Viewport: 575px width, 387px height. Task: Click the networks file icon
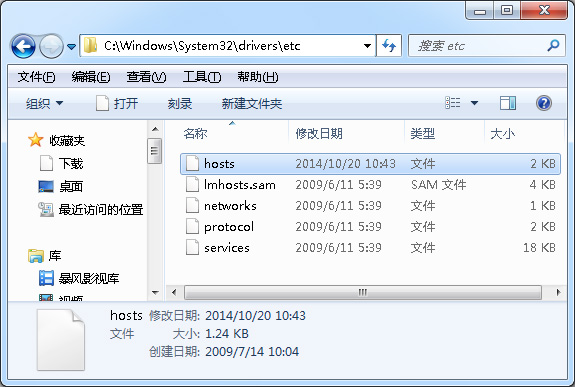[x=192, y=205]
